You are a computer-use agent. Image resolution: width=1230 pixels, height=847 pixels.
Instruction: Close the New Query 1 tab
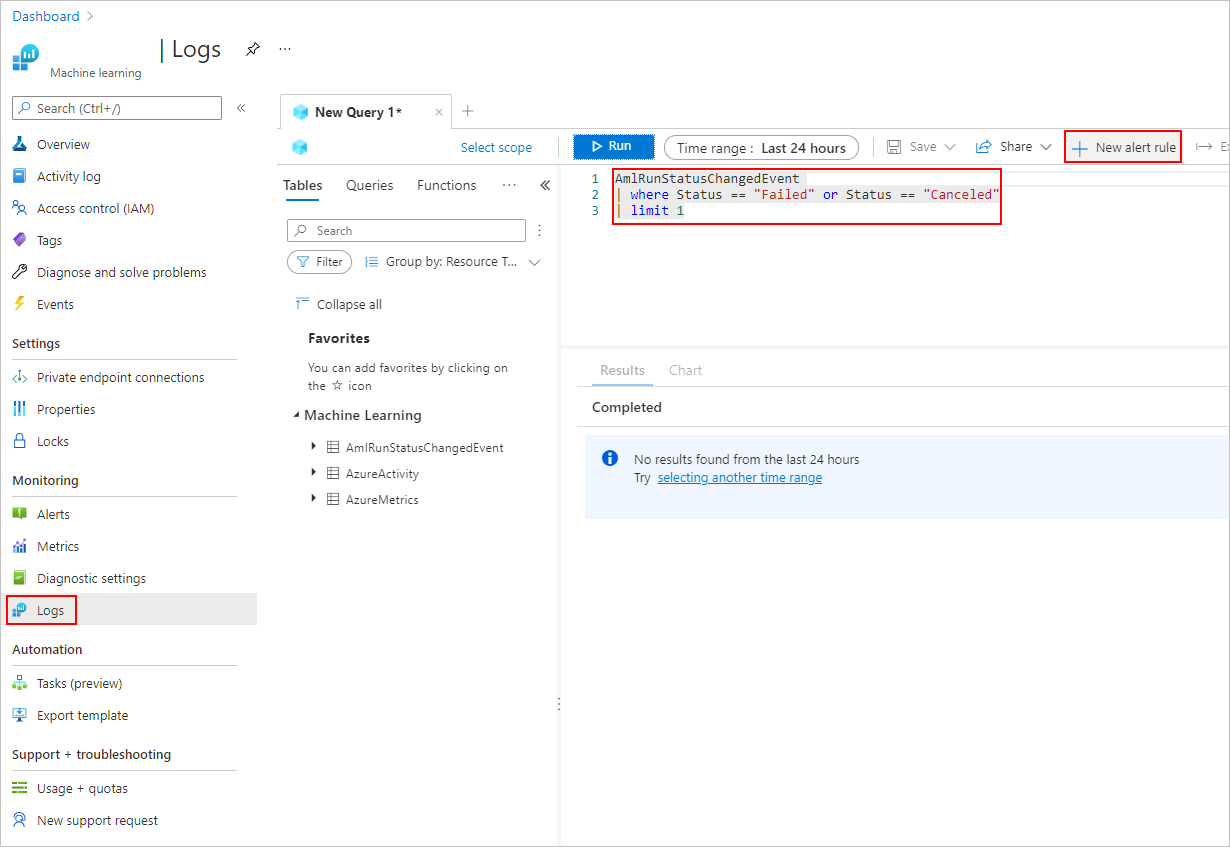438,112
